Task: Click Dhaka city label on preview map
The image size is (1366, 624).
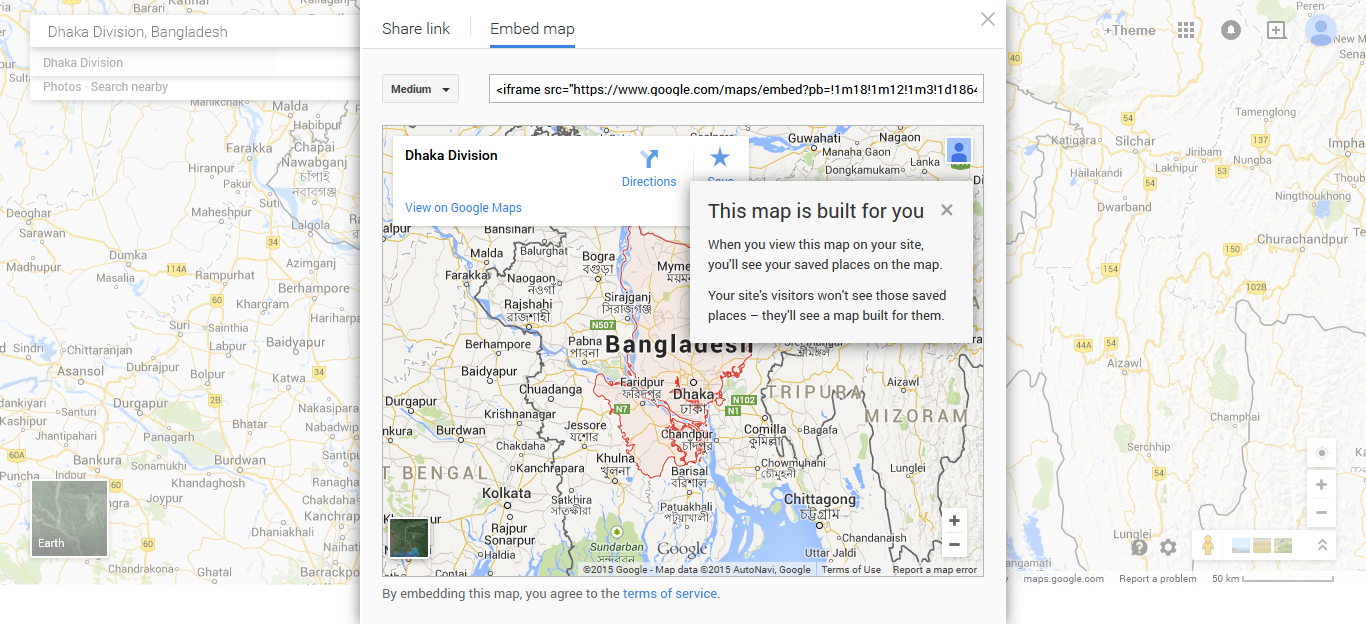Action: [694, 394]
